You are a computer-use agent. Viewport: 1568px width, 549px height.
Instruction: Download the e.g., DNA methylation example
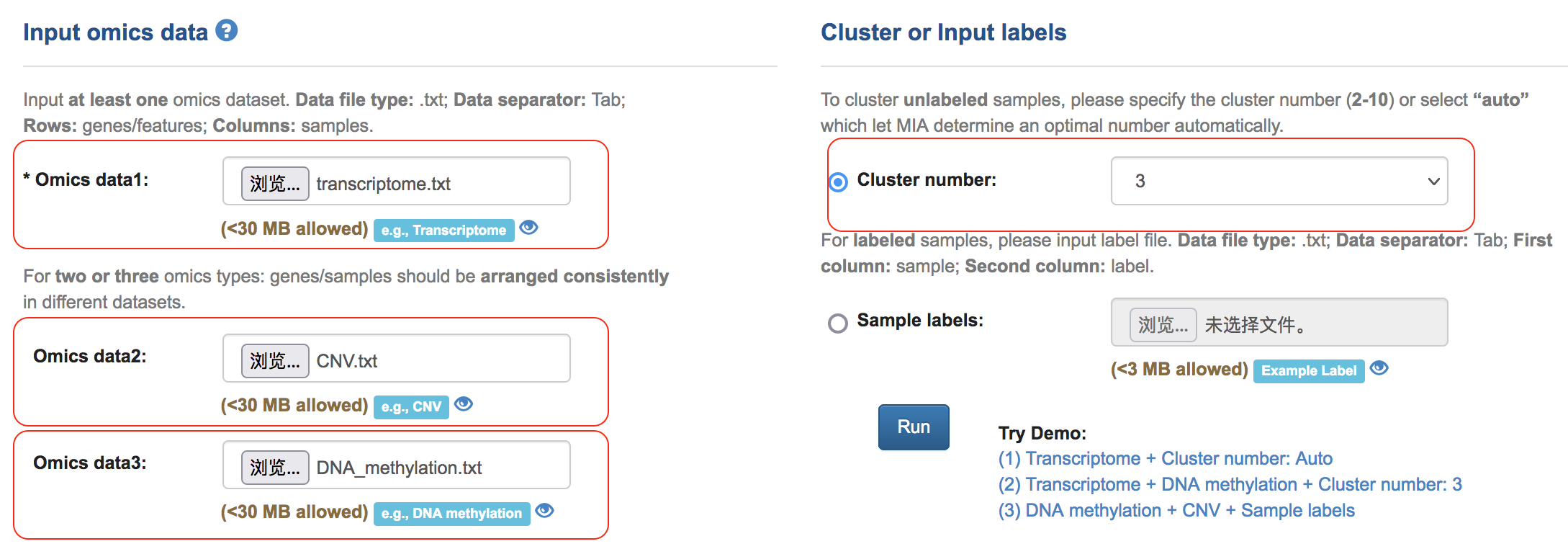click(x=451, y=514)
